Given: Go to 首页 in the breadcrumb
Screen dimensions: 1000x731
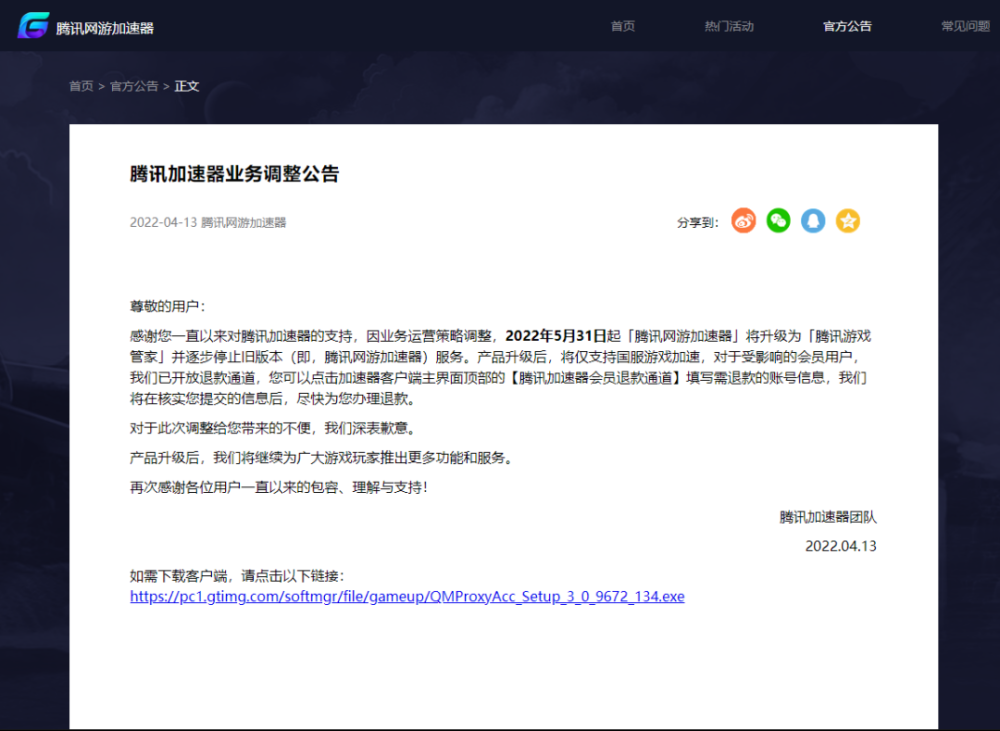Looking at the screenshot, I should point(81,86).
